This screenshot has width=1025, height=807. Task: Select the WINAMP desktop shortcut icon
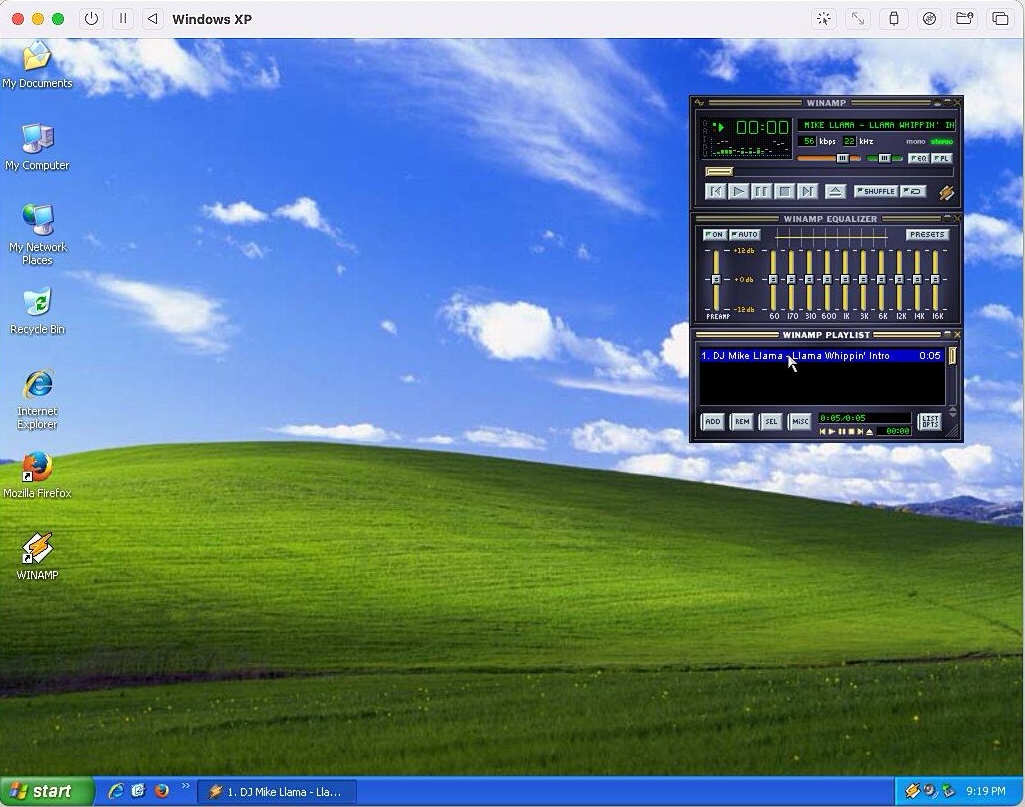pos(37,557)
